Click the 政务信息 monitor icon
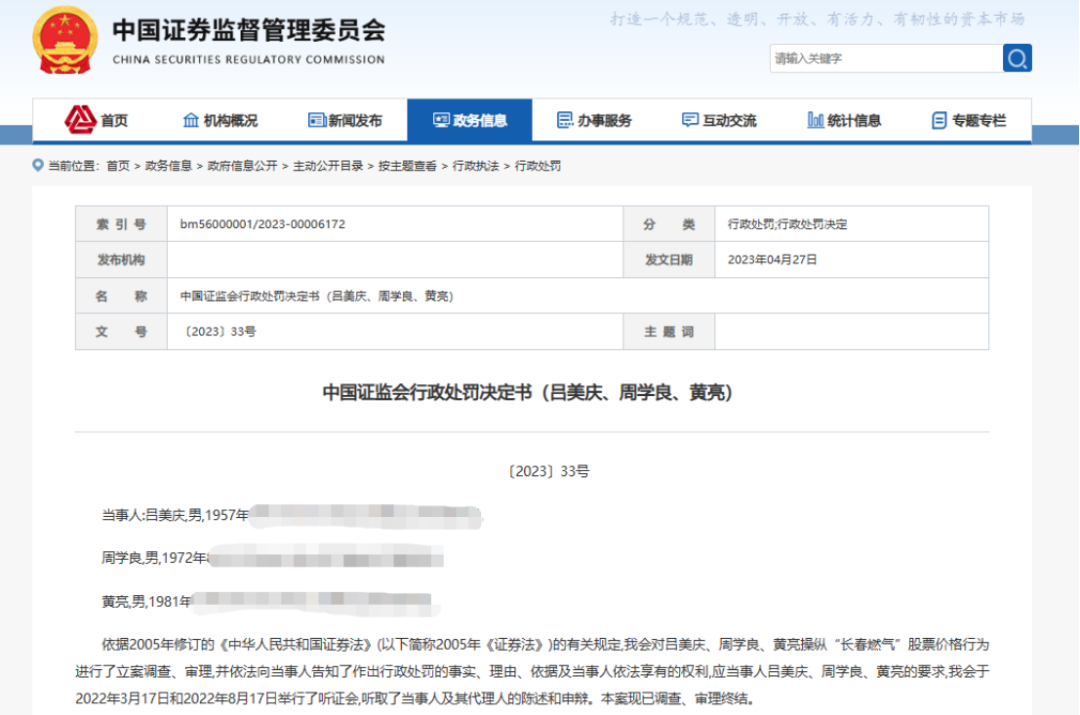Image resolution: width=1080 pixels, height=715 pixels. click(x=441, y=121)
